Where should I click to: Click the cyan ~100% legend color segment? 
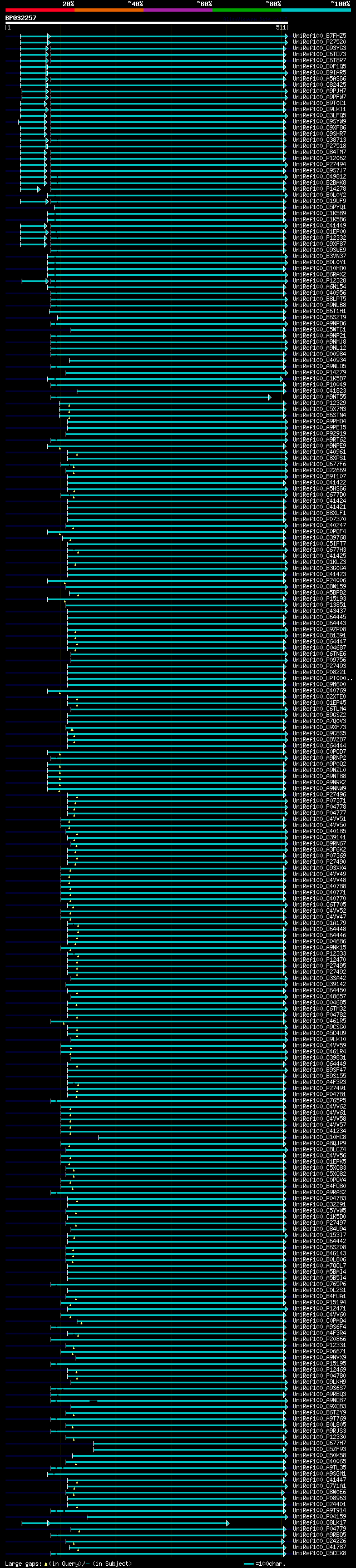coord(316,10)
